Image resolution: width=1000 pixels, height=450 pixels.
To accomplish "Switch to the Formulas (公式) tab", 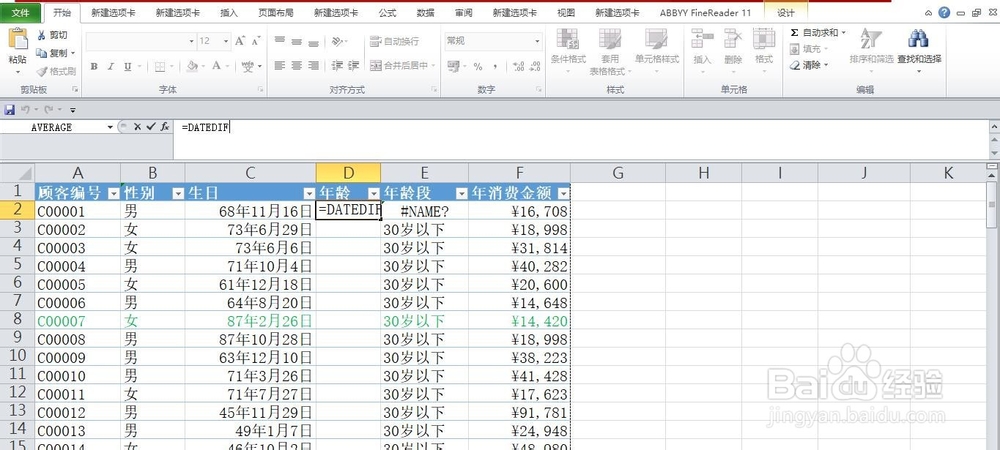I will (x=386, y=13).
